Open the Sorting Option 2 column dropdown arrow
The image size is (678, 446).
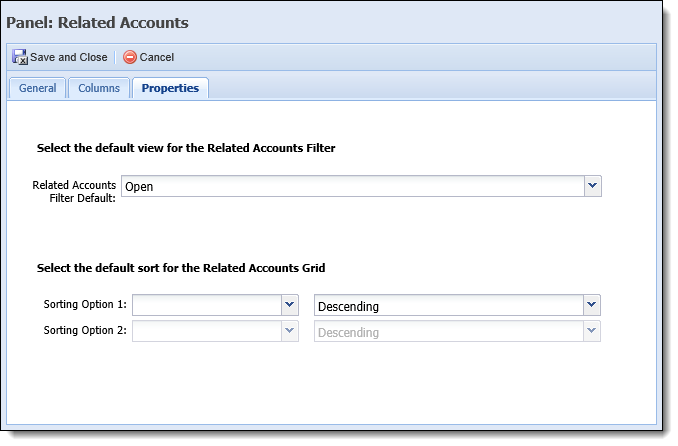click(290, 331)
